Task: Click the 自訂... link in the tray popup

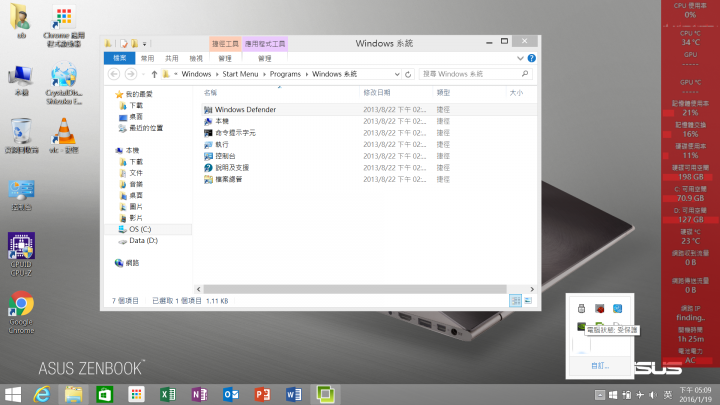Action: [x=600, y=366]
